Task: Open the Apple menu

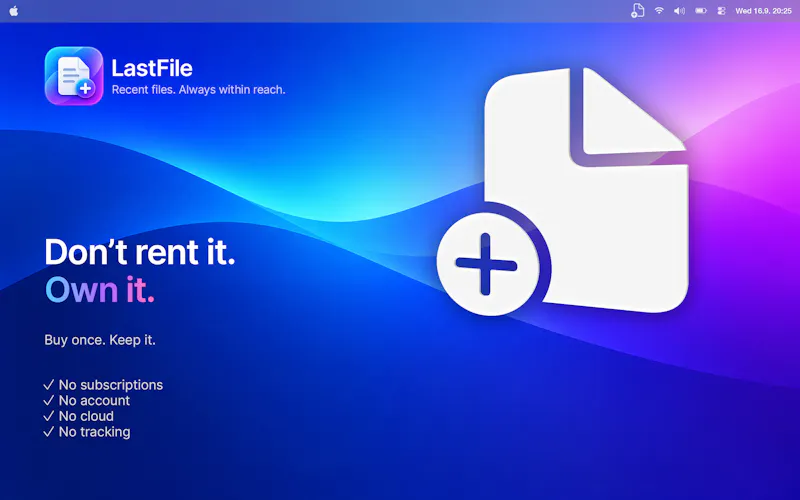Action: tap(14, 11)
